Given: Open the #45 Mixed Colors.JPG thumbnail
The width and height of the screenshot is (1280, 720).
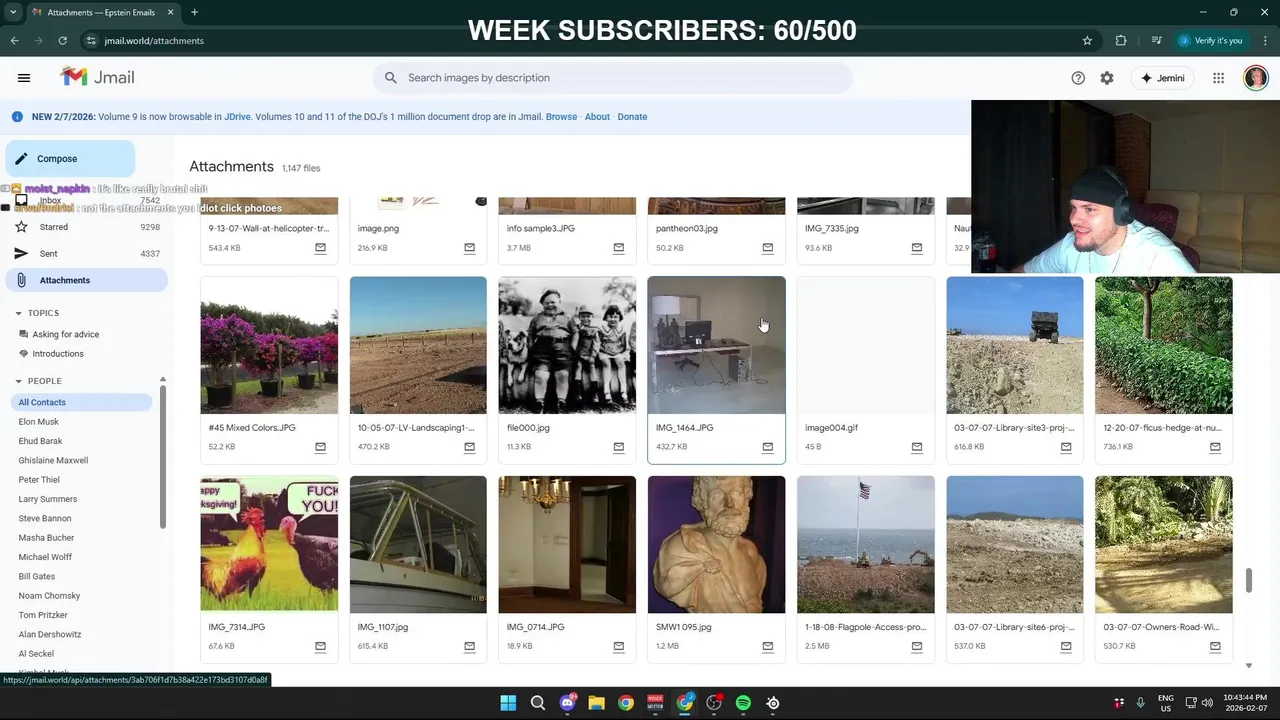Looking at the screenshot, I should (269, 345).
